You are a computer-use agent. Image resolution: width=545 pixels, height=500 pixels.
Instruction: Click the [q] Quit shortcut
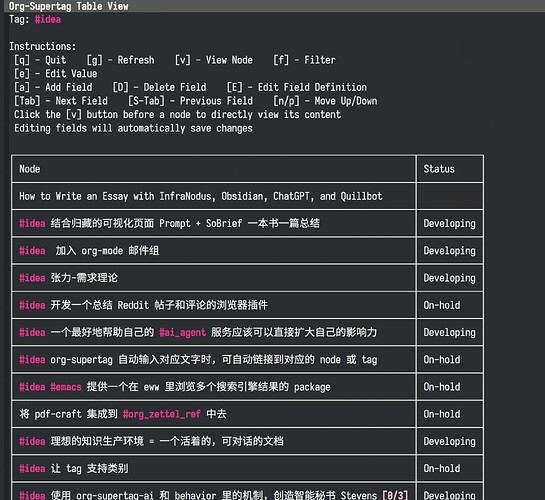click(x=40, y=60)
